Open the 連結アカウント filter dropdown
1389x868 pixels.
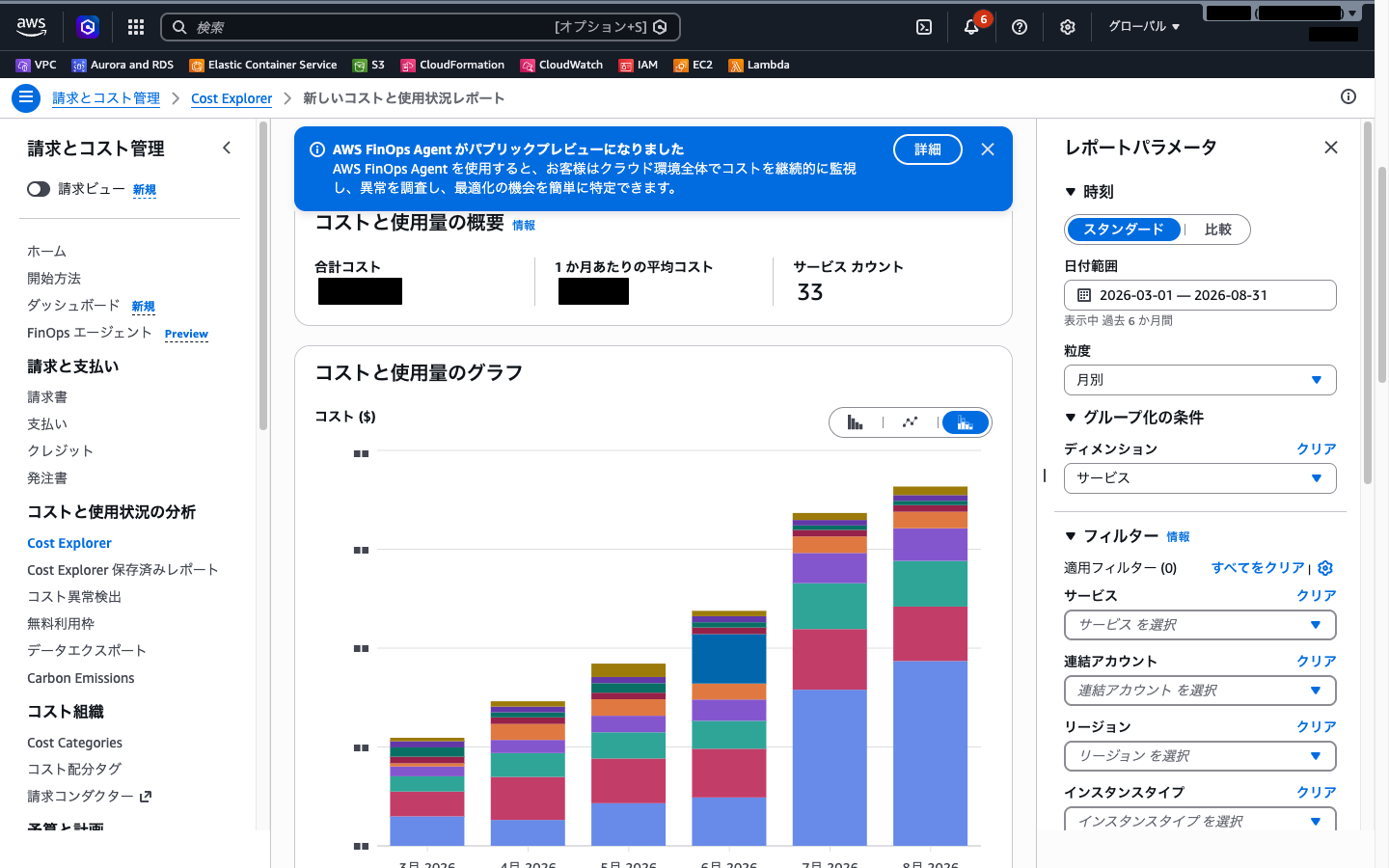[x=1200, y=691]
